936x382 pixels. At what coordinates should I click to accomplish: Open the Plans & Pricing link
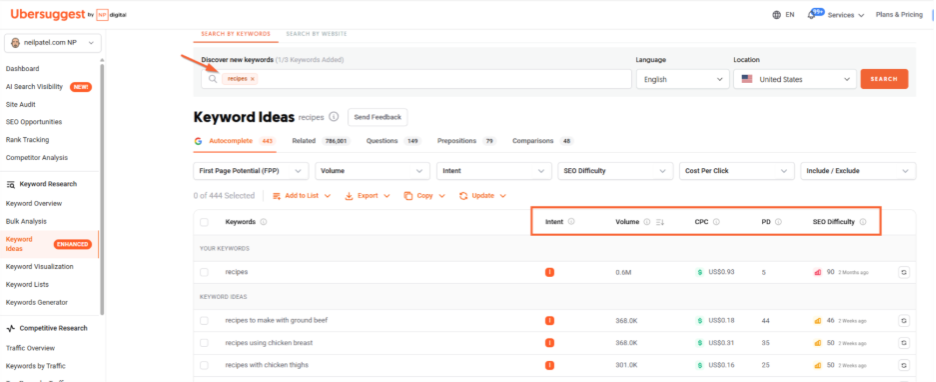click(899, 15)
